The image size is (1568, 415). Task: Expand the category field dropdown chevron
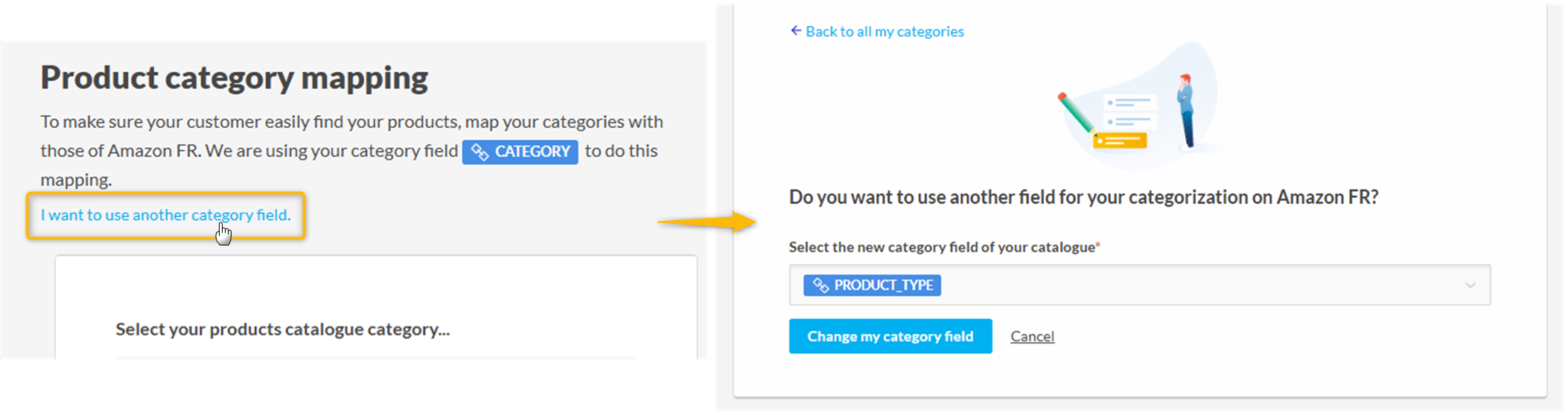click(1470, 285)
